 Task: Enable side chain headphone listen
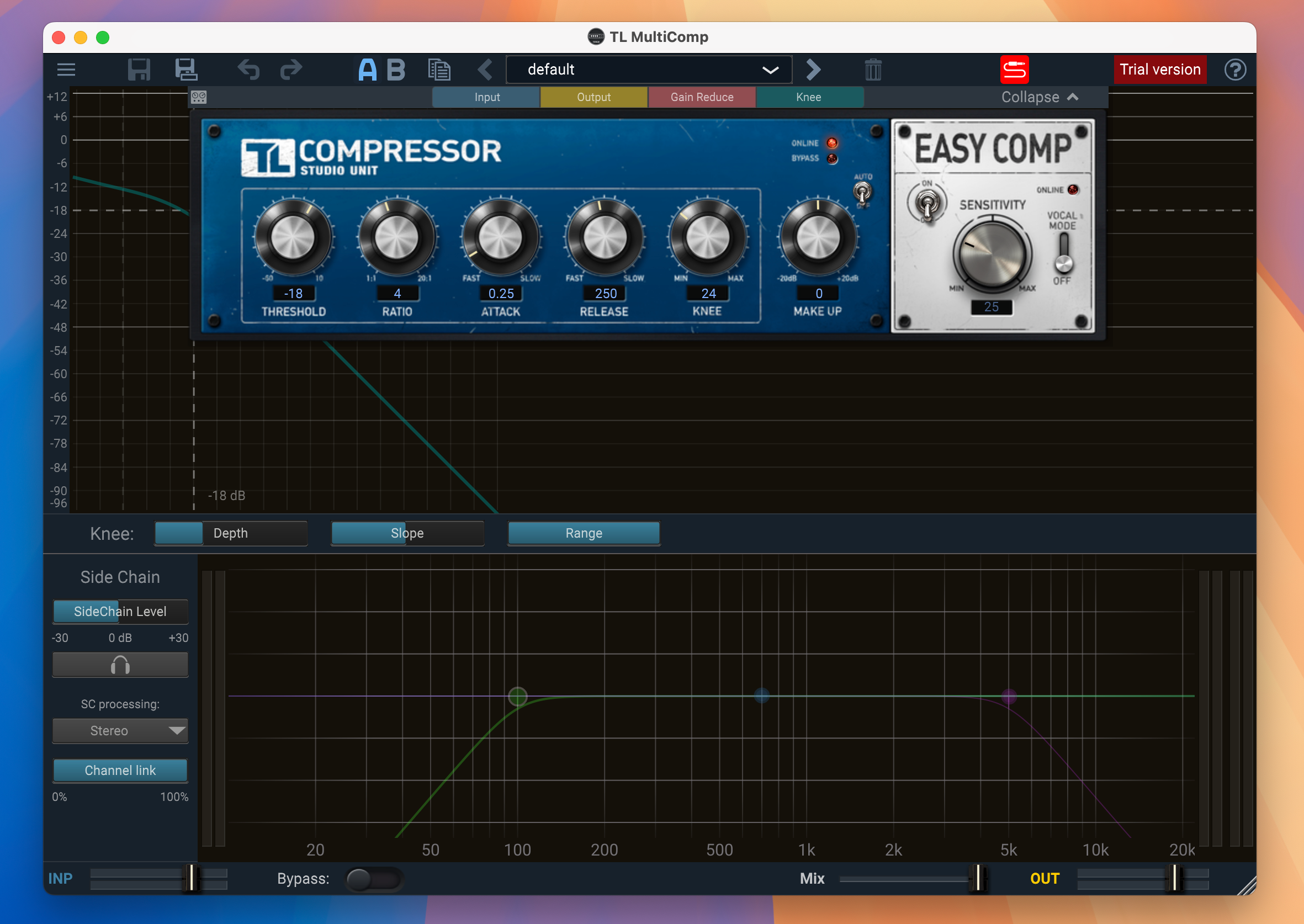(120, 665)
